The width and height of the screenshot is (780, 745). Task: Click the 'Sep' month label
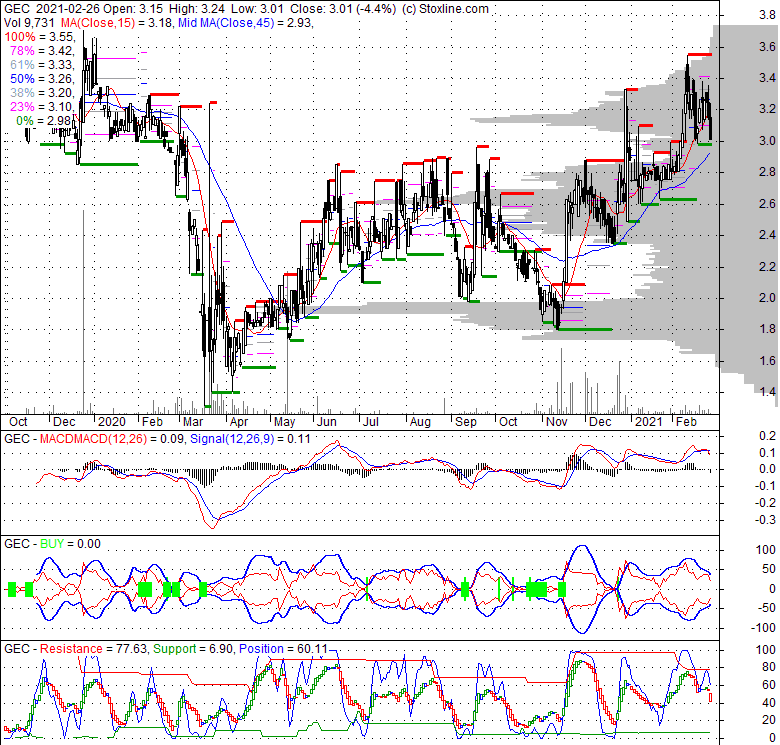point(466,422)
